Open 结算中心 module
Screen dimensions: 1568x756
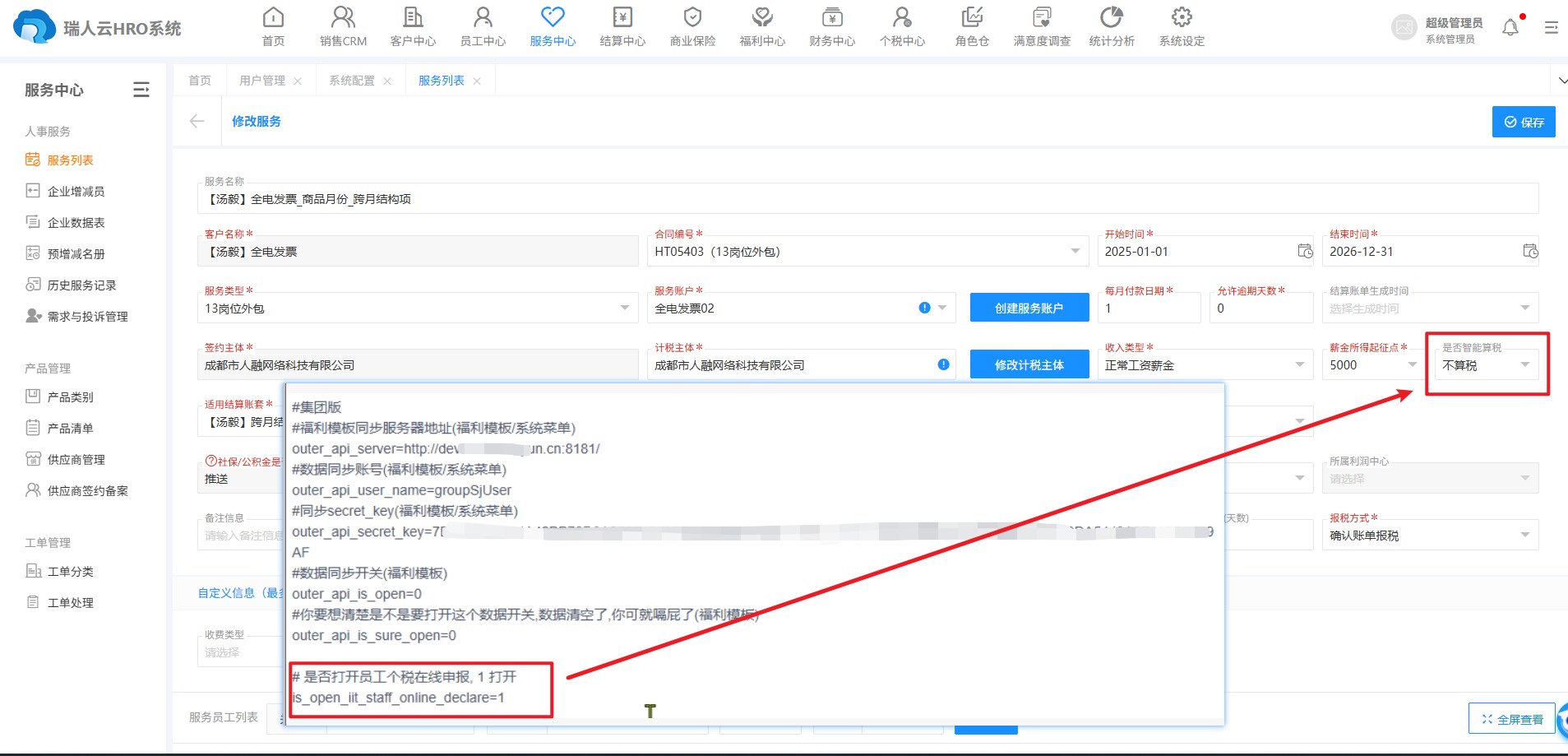point(622,26)
